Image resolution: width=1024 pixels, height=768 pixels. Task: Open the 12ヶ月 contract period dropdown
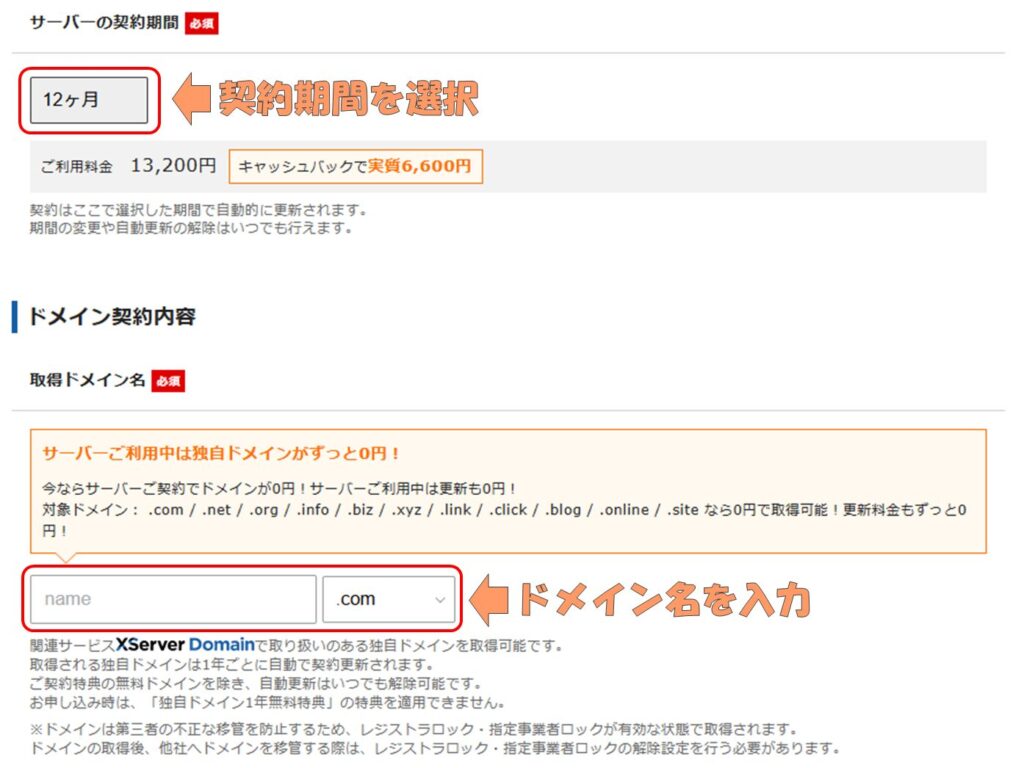[89, 100]
